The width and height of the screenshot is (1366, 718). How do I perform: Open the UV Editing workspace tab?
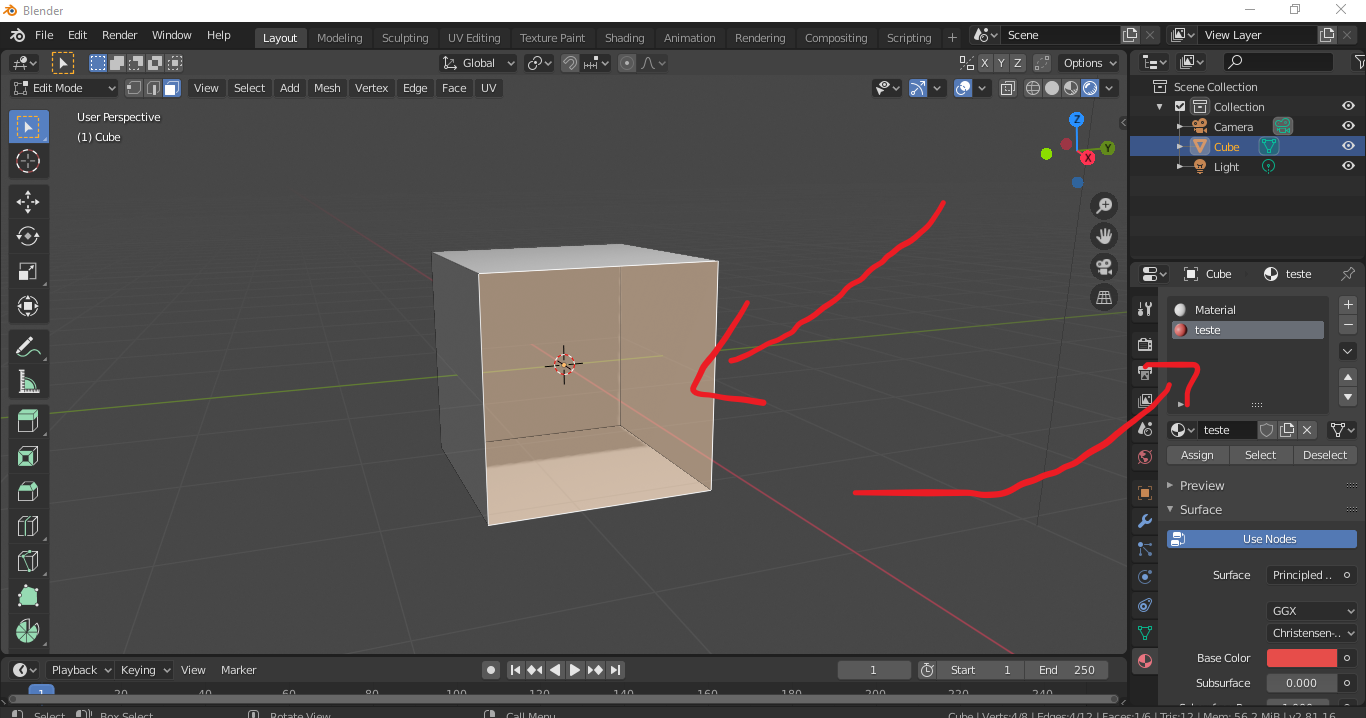[474, 38]
